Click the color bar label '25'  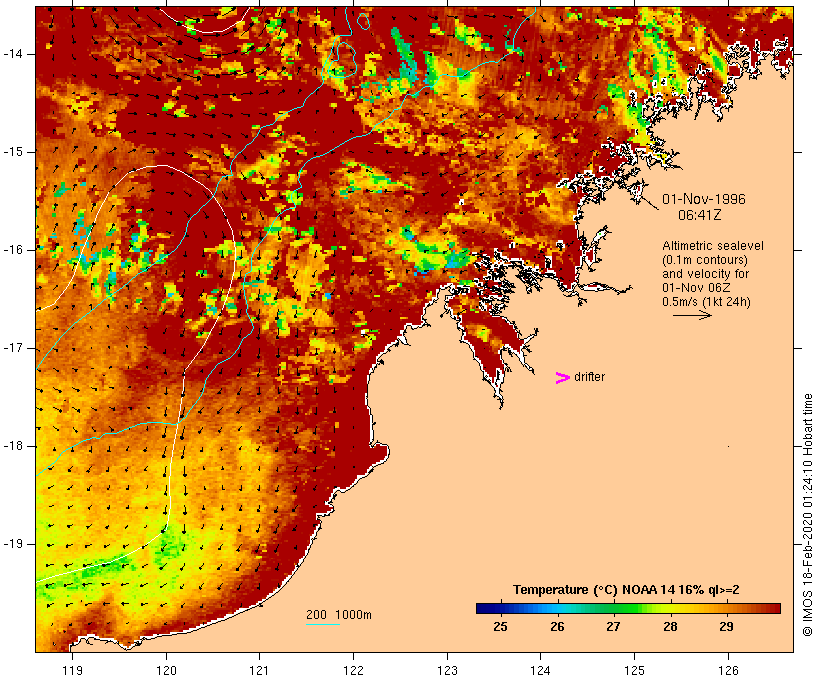500,627
